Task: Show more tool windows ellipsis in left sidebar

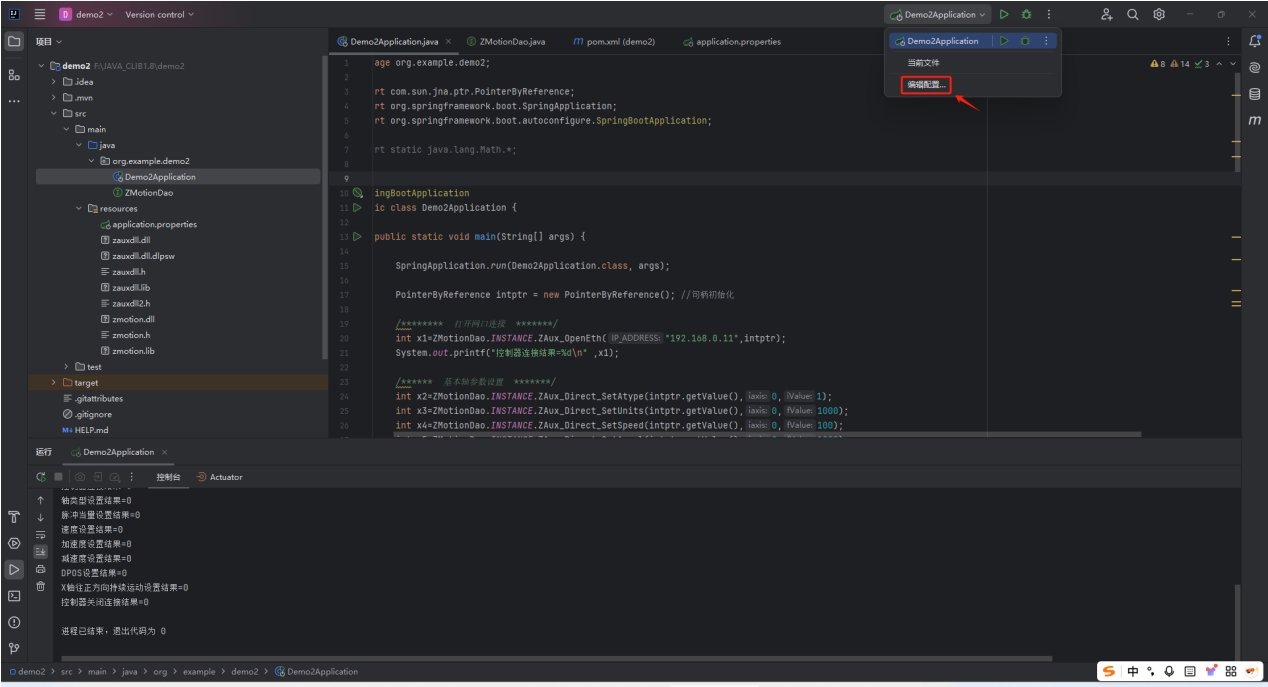Action: click(14, 101)
